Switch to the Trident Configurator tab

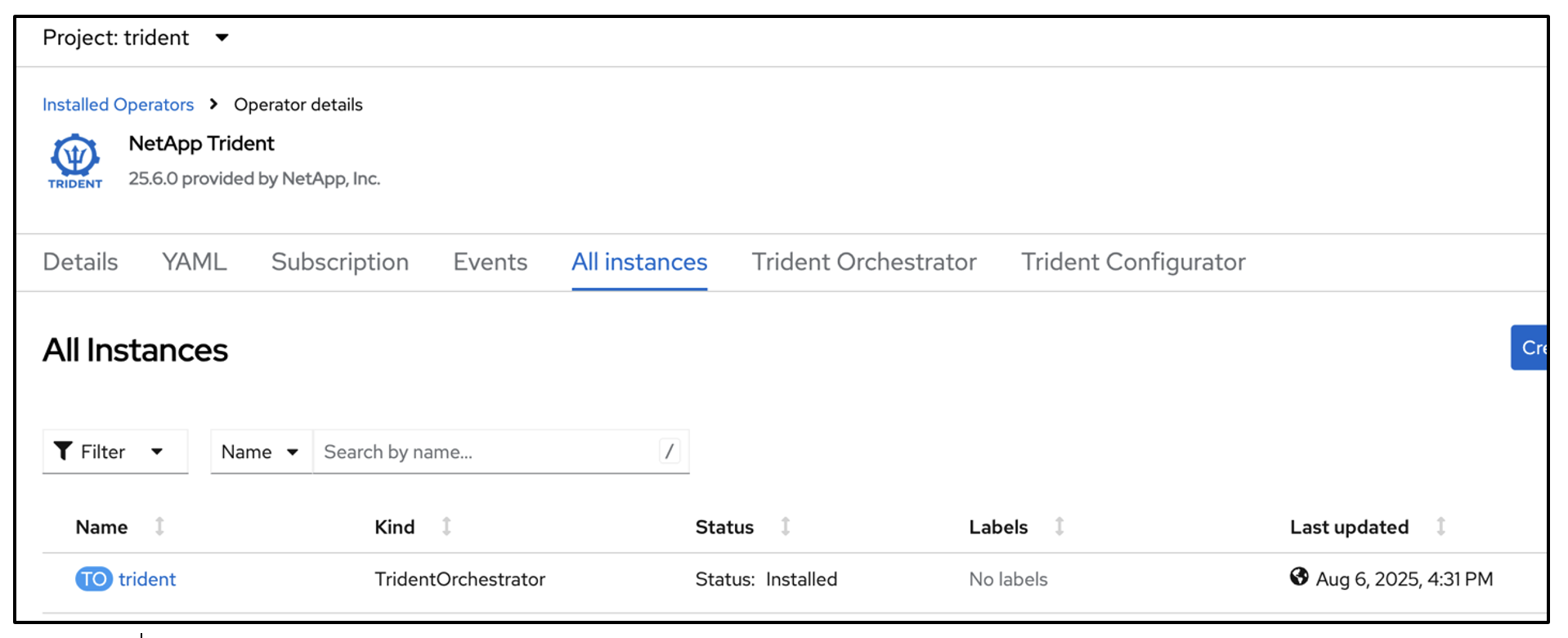(x=1132, y=262)
